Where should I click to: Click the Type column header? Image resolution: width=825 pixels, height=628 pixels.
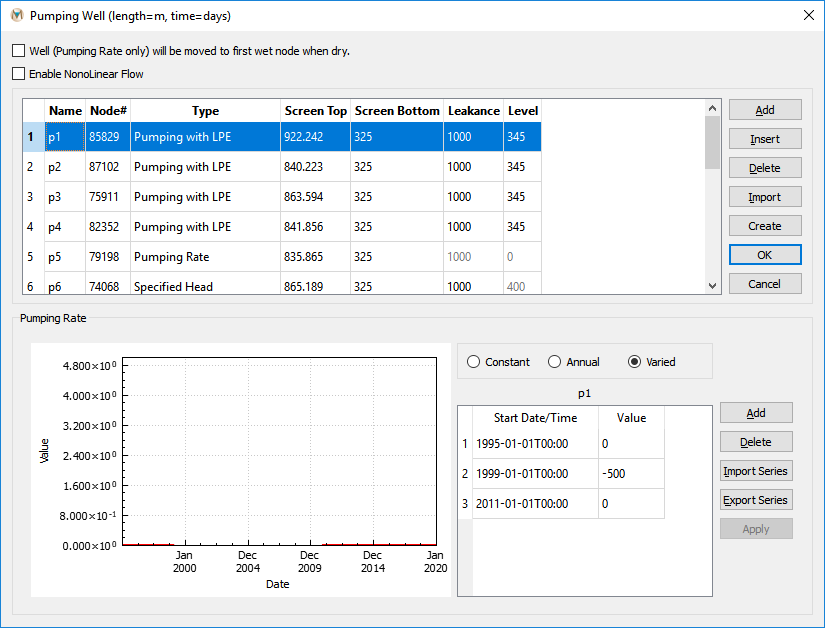click(x=205, y=110)
